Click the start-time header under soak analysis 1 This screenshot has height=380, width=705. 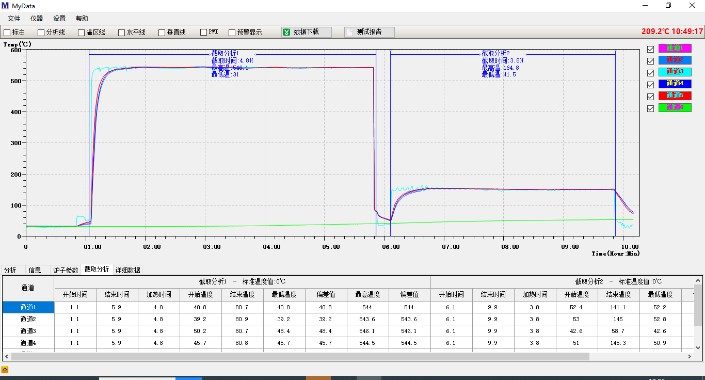(75, 295)
